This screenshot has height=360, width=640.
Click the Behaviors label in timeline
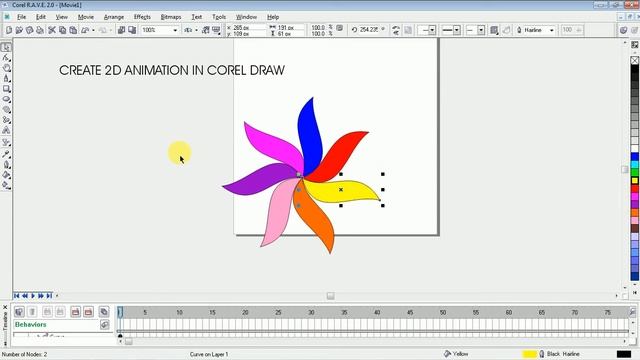click(x=31, y=325)
